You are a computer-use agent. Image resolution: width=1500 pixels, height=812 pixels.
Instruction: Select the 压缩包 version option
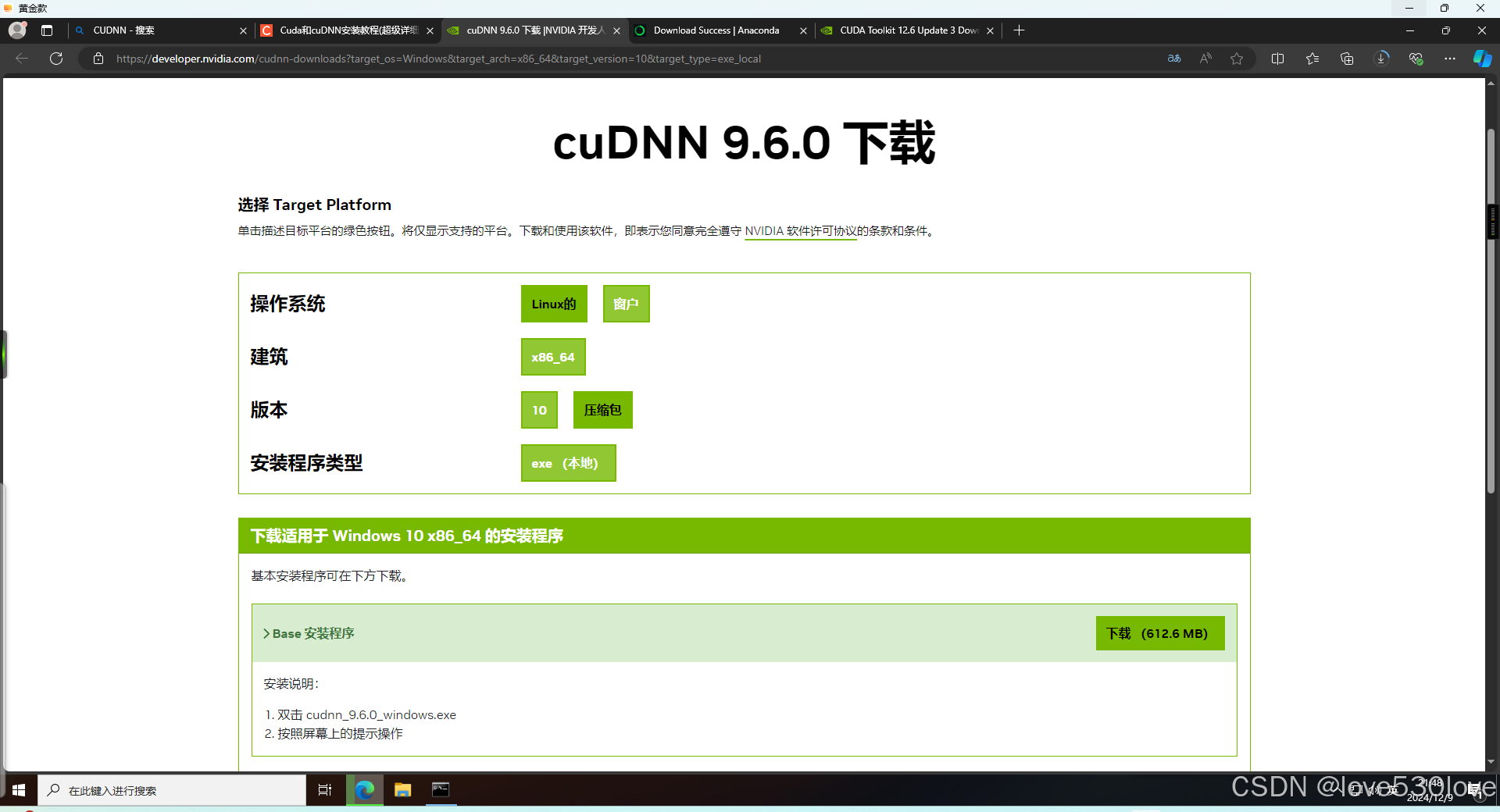(x=602, y=410)
